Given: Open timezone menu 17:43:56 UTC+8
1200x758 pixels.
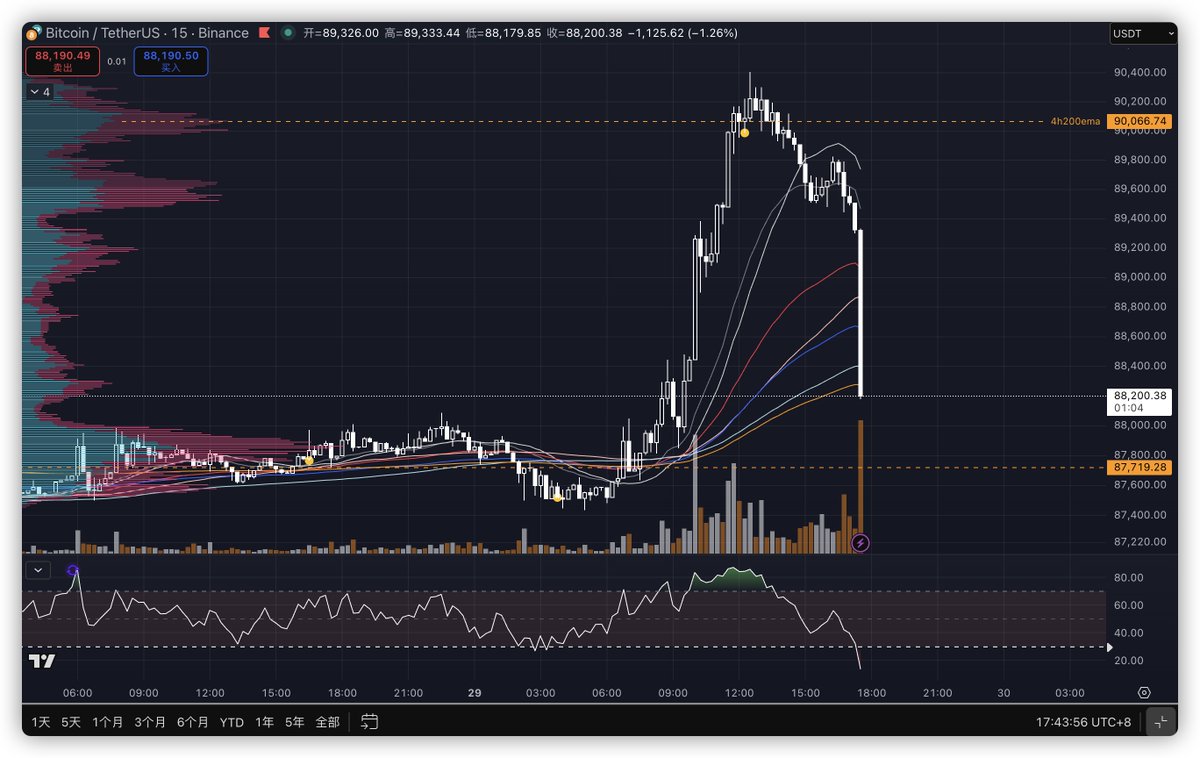Looking at the screenshot, I should [1085, 721].
